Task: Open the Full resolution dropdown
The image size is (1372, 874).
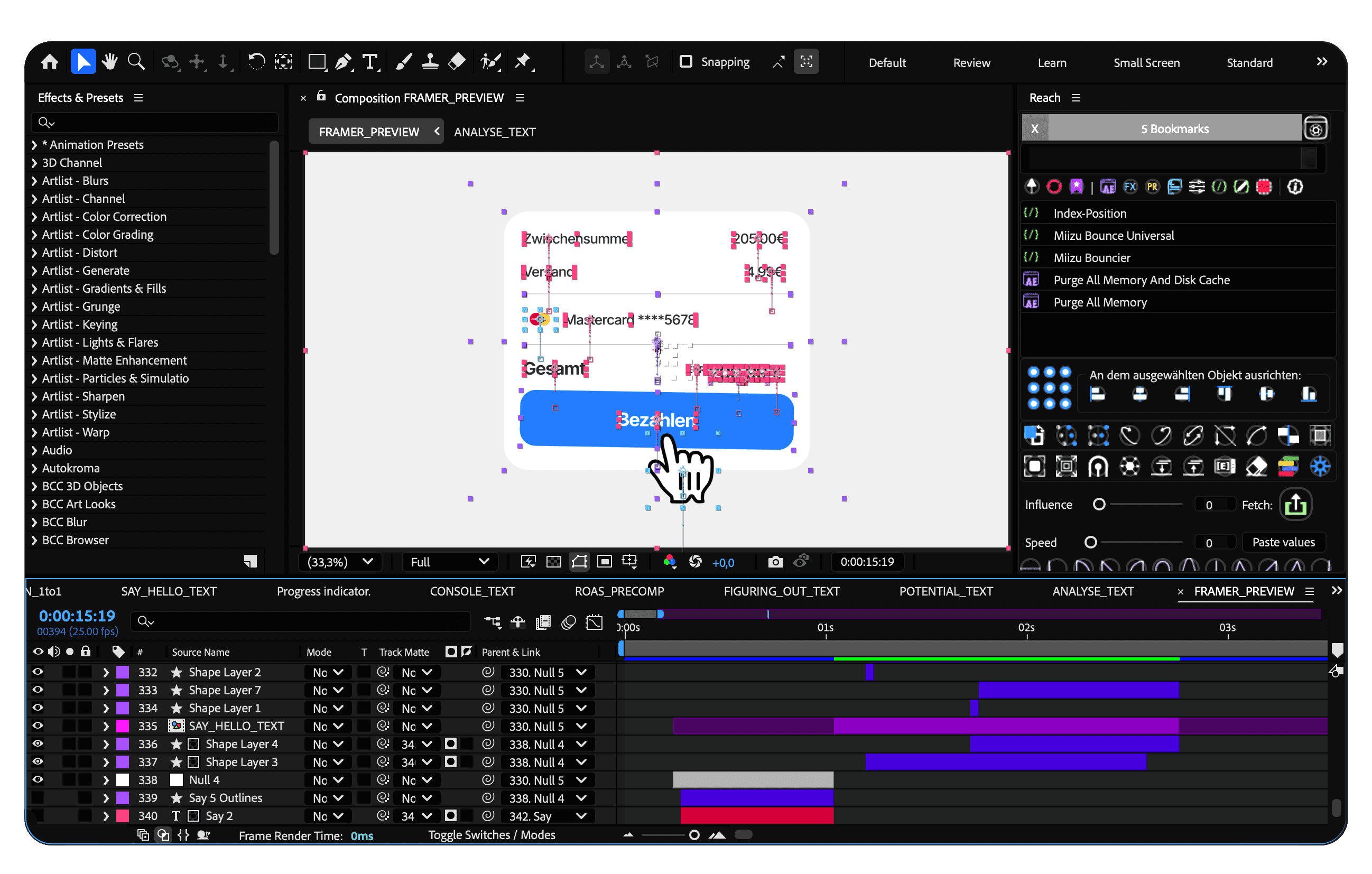Action: pos(450,562)
